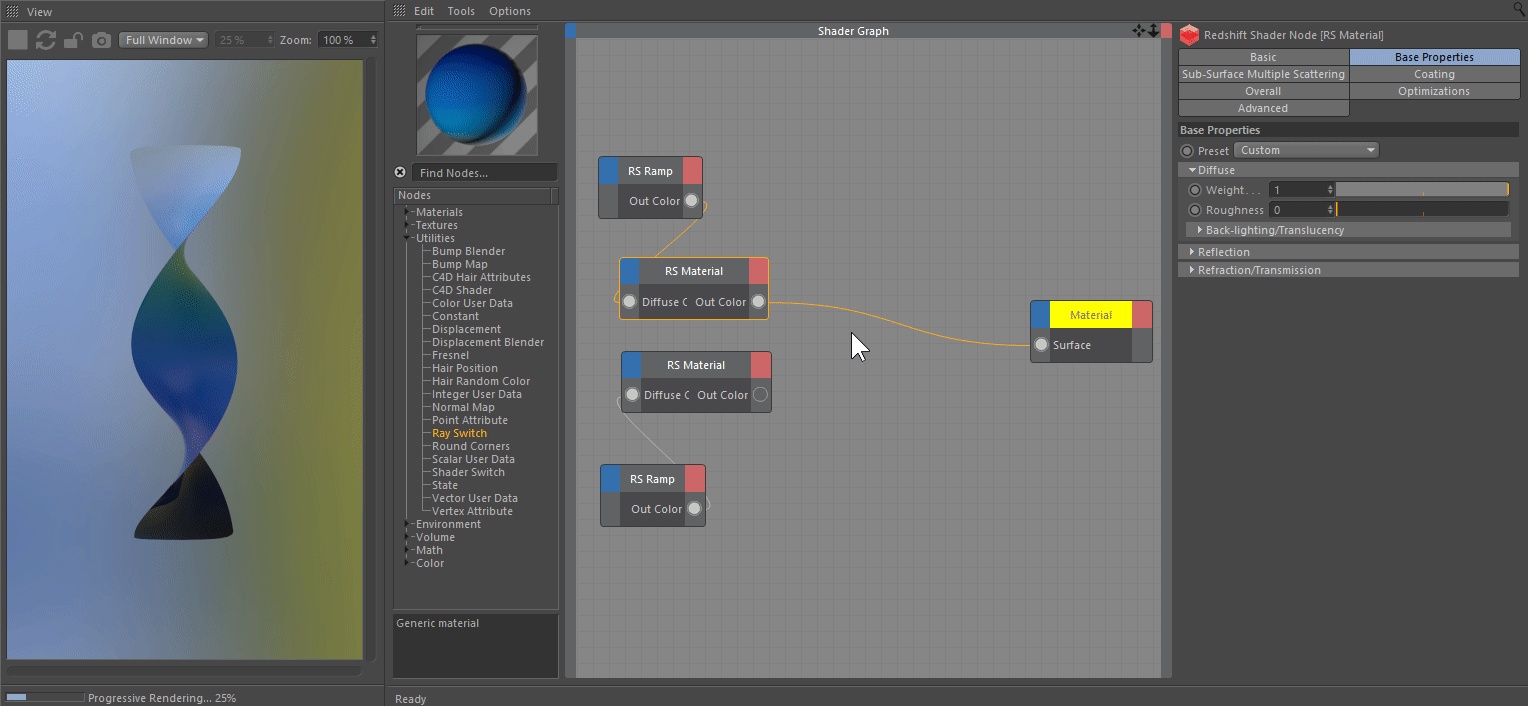Expand the Volume tree category

click(408, 537)
